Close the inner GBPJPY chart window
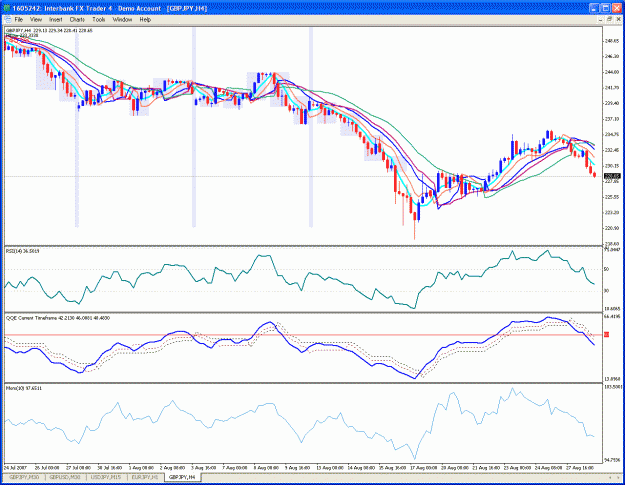 [619, 19]
